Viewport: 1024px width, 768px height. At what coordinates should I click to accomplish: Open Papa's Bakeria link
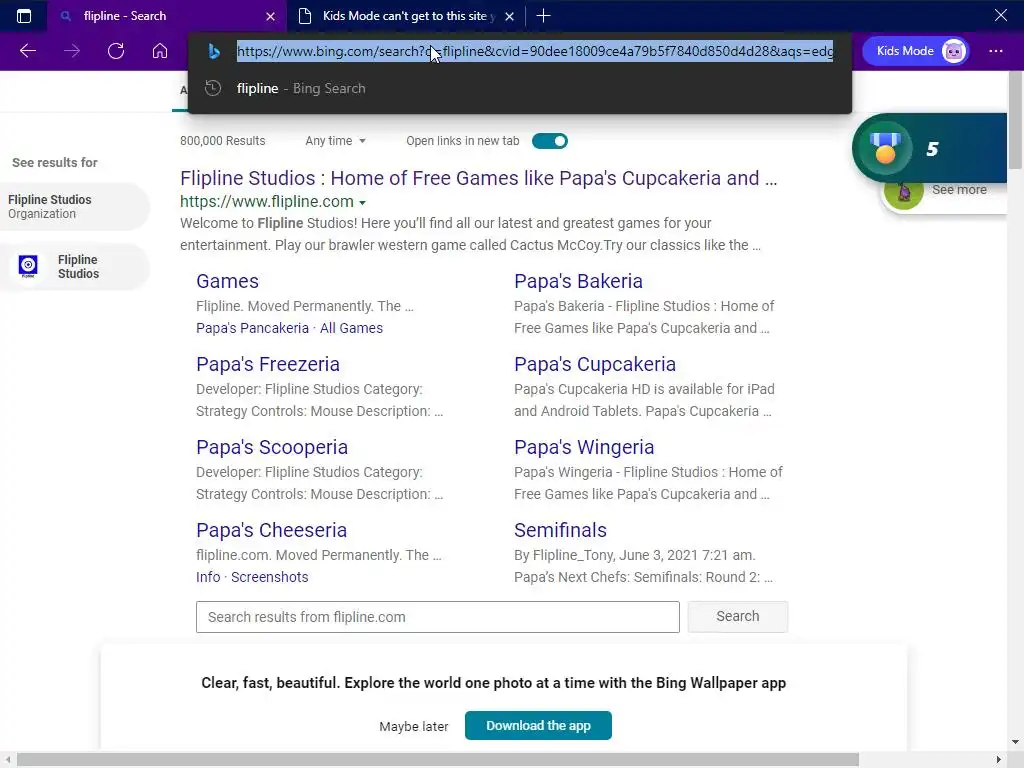tap(578, 281)
